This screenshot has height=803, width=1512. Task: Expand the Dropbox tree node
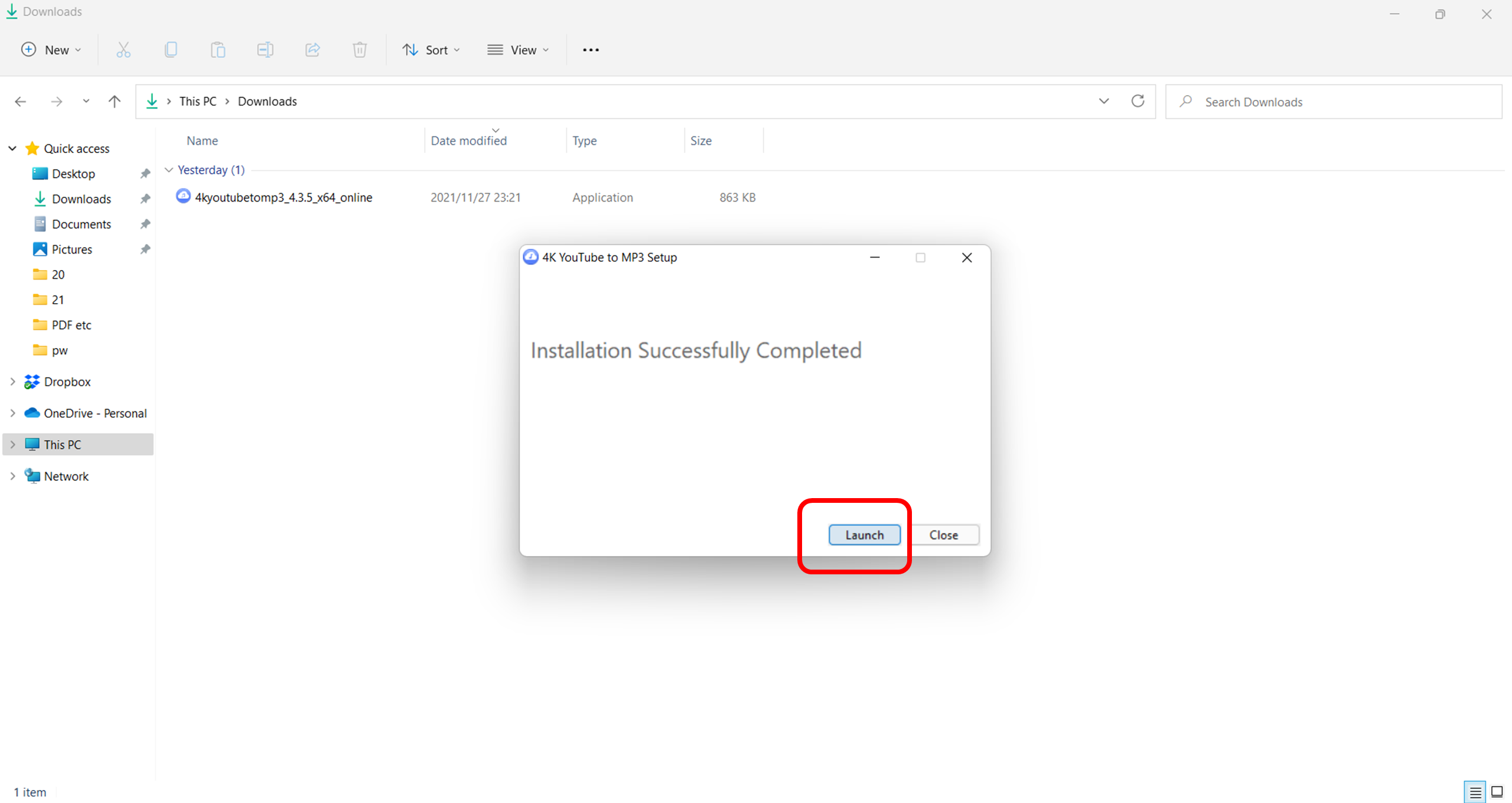click(12, 382)
